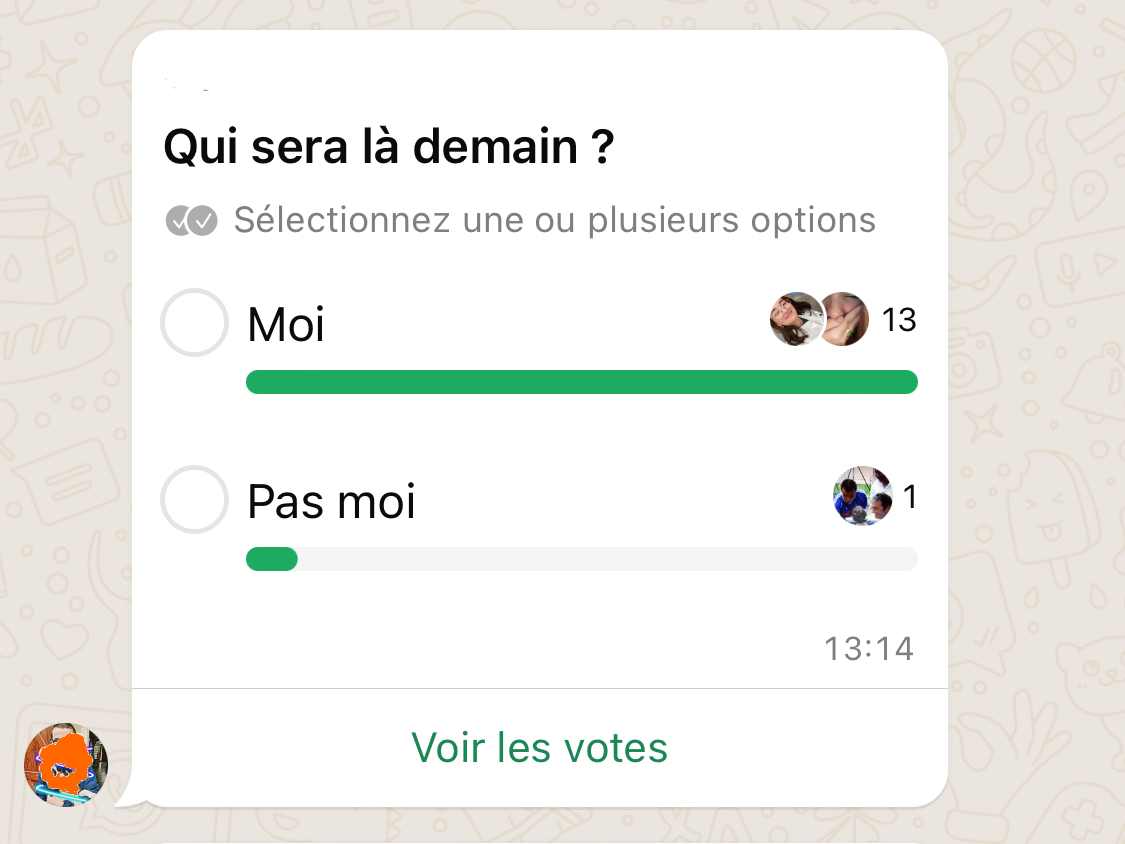Viewport: 1125px width, 844px height.
Task: Click the vote count 1 for Pas moi
Action: click(910, 497)
